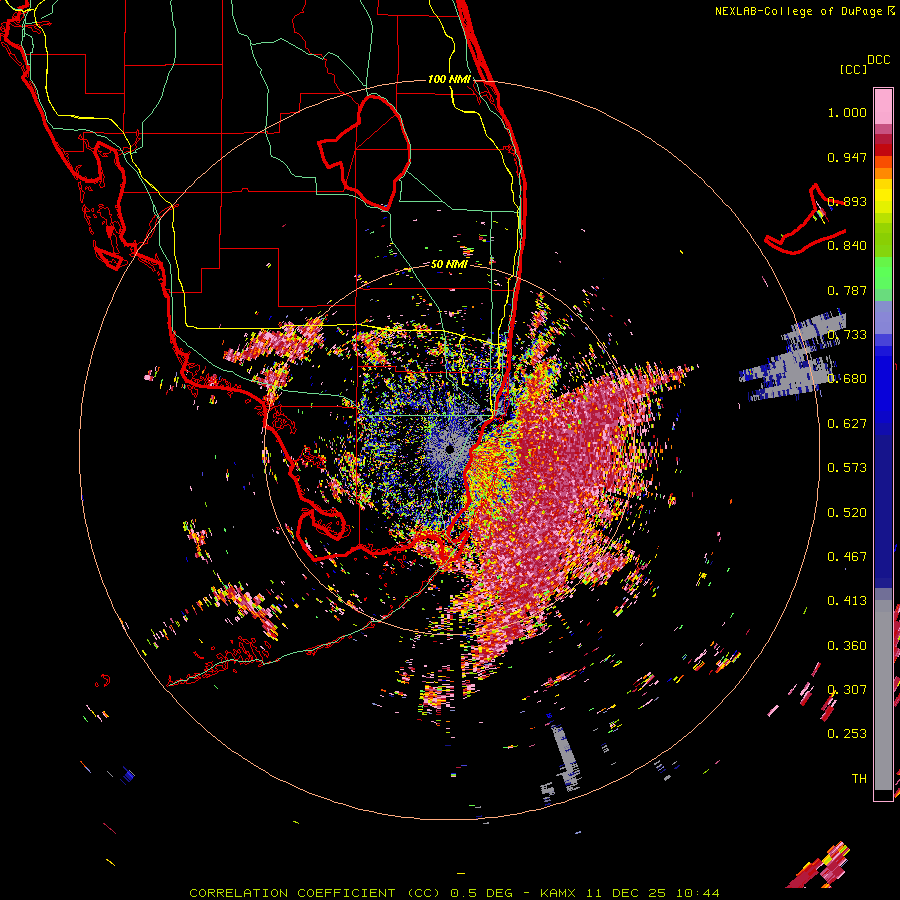Screen dimensions: 900x900
Task: Pick the pink top color bar segment
Action: point(883,106)
